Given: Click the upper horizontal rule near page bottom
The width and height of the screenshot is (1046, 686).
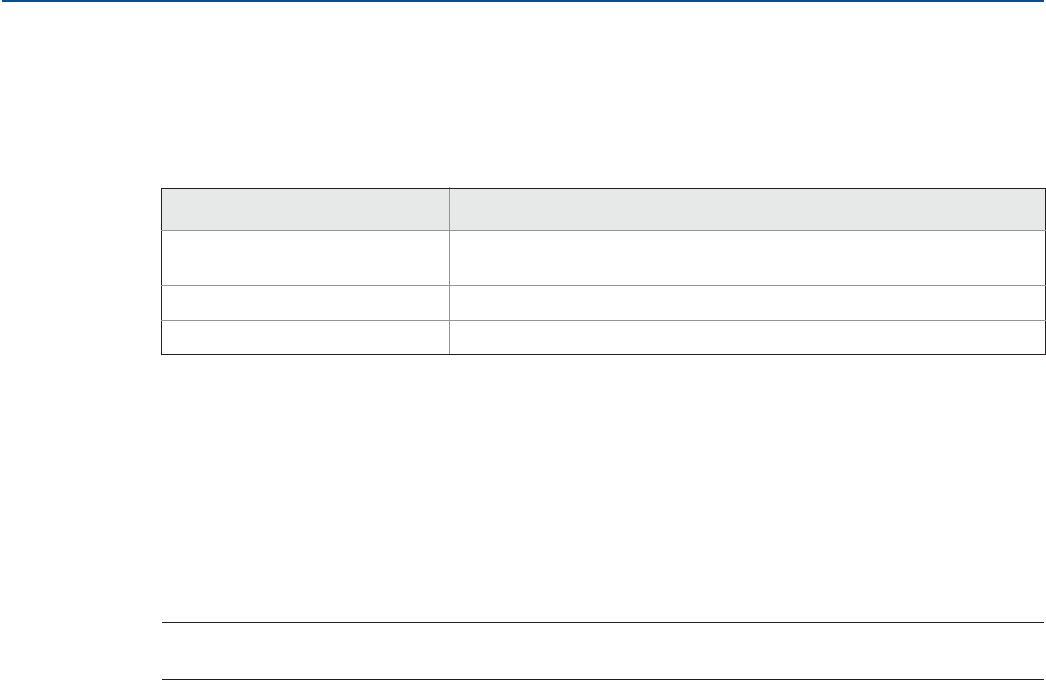Looking at the screenshot, I should click(597, 623).
